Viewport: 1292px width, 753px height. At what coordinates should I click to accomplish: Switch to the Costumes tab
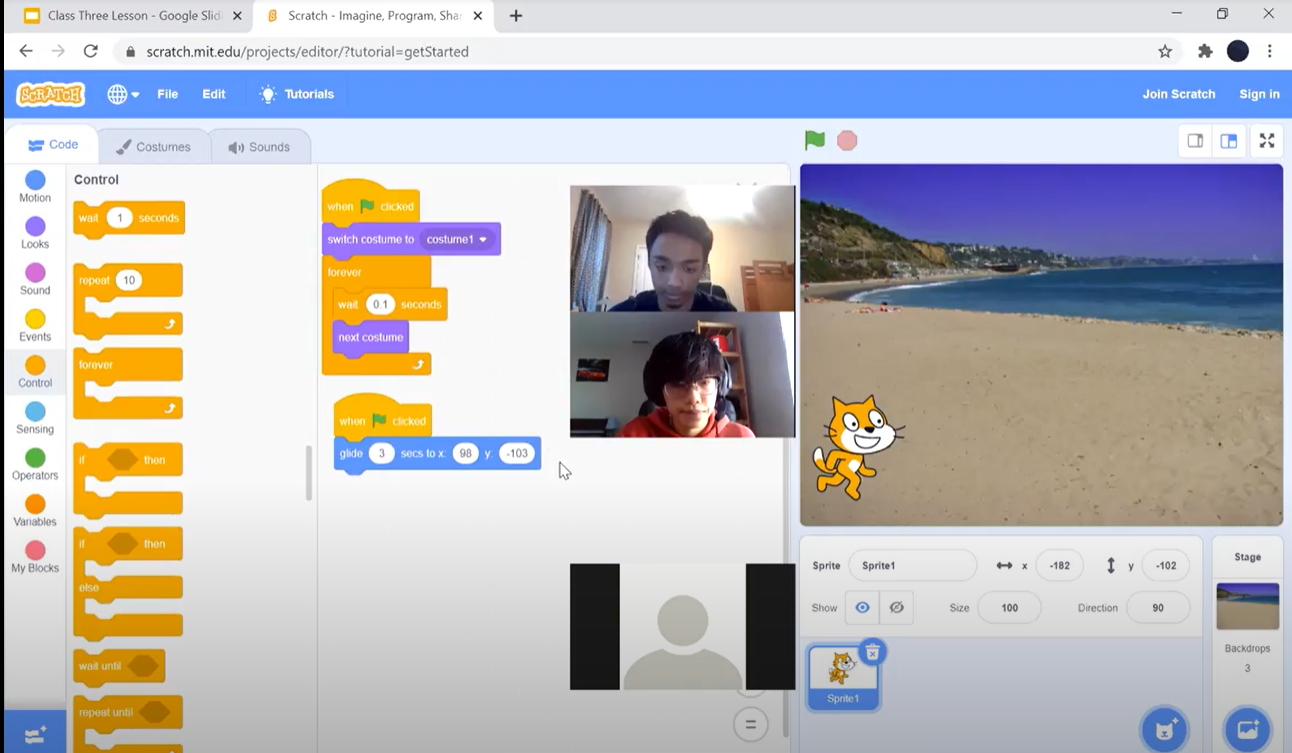[154, 147]
